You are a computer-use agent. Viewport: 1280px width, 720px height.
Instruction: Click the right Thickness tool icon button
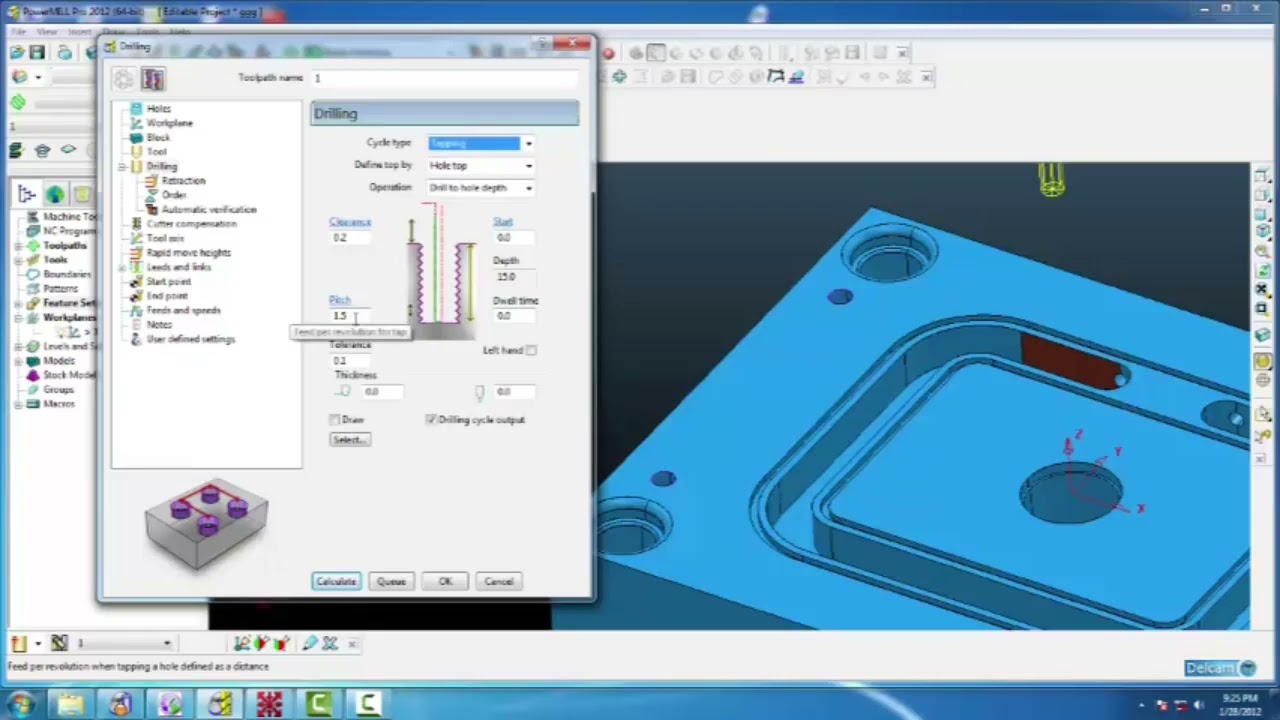coord(479,392)
